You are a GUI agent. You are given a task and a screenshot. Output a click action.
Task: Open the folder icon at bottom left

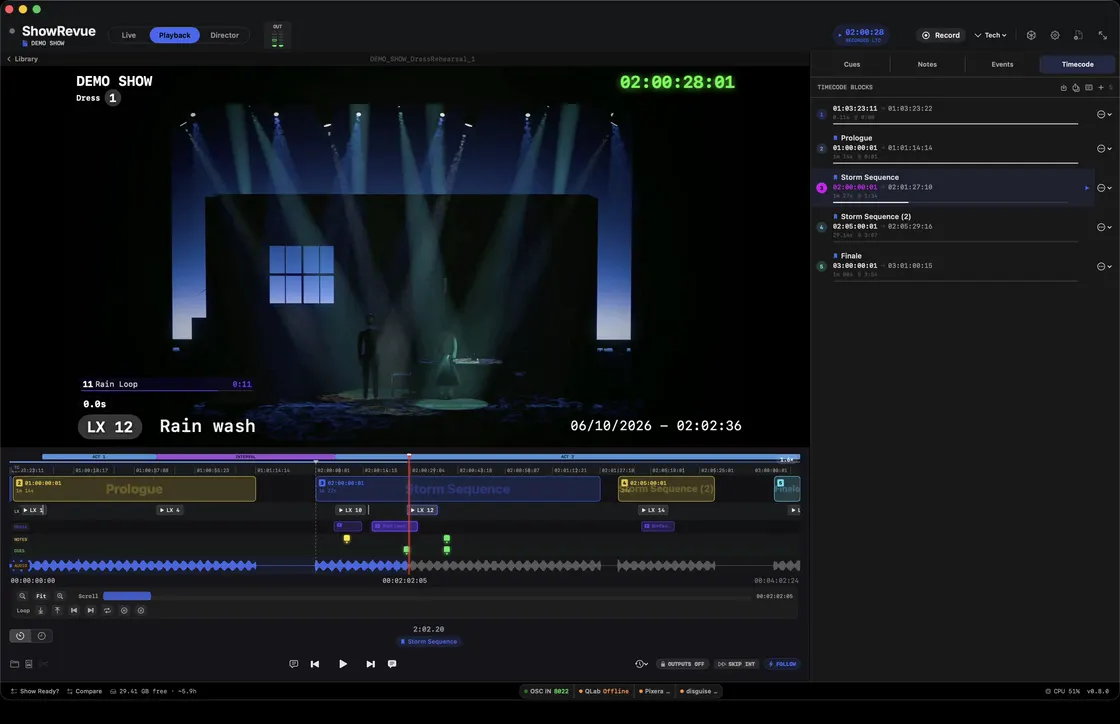point(14,664)
